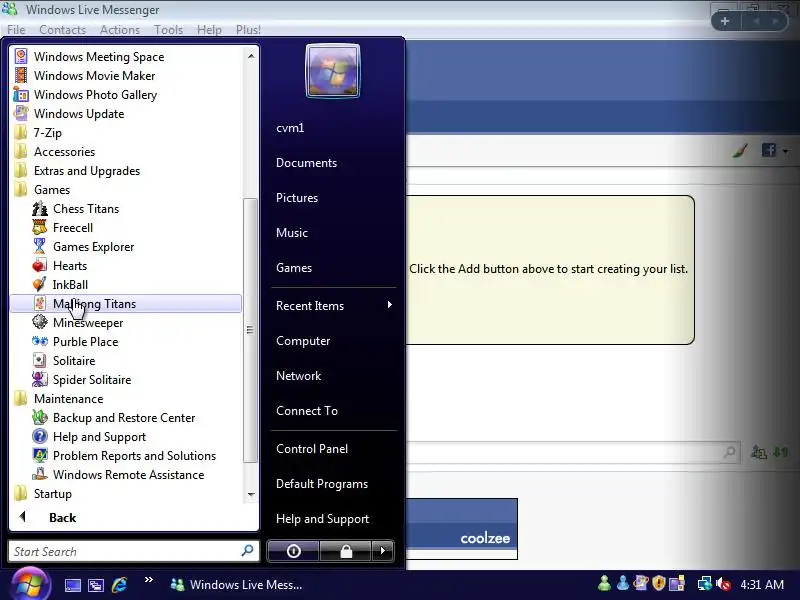Open Plus! menu in Messenger
The height and width of the screenshot is (600, 800).
click(248, 30)
